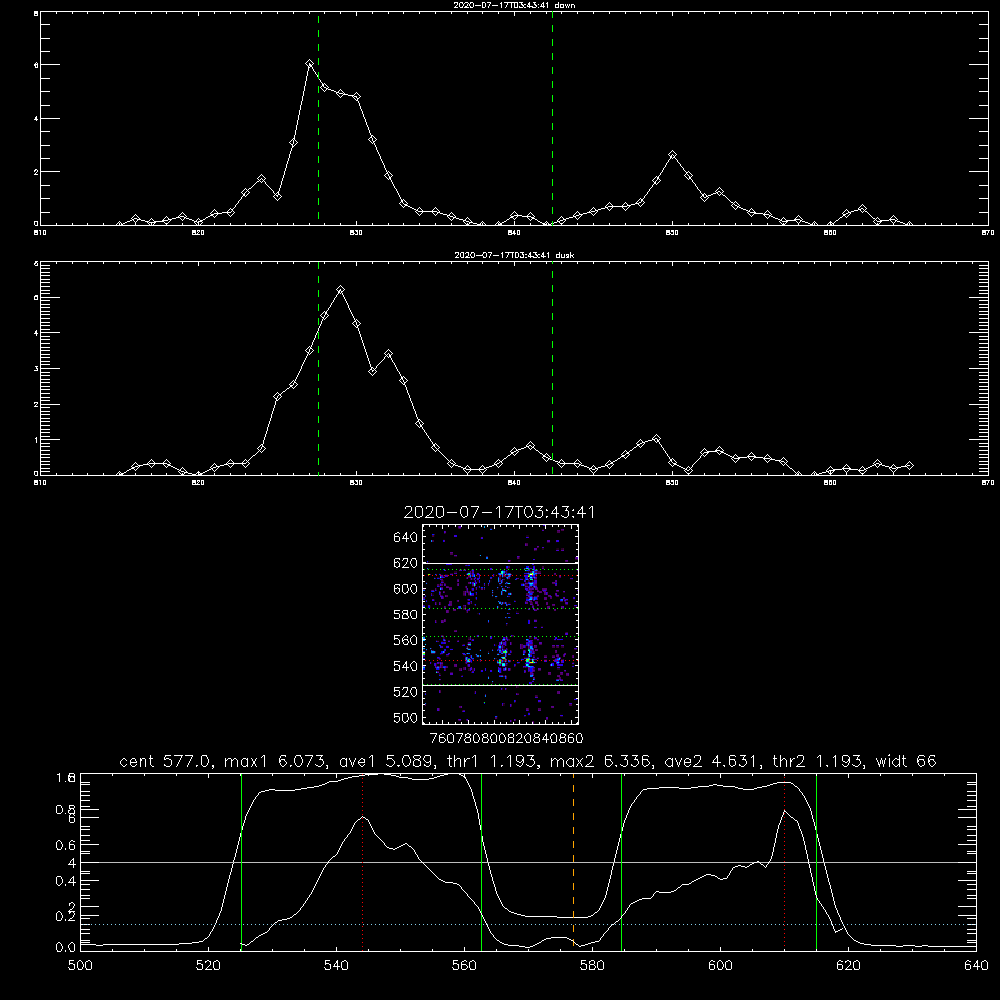Click the 560 label on the heatmap's y-axis
This screenshot has height=1000, width=1000.
tap(406, 640)
